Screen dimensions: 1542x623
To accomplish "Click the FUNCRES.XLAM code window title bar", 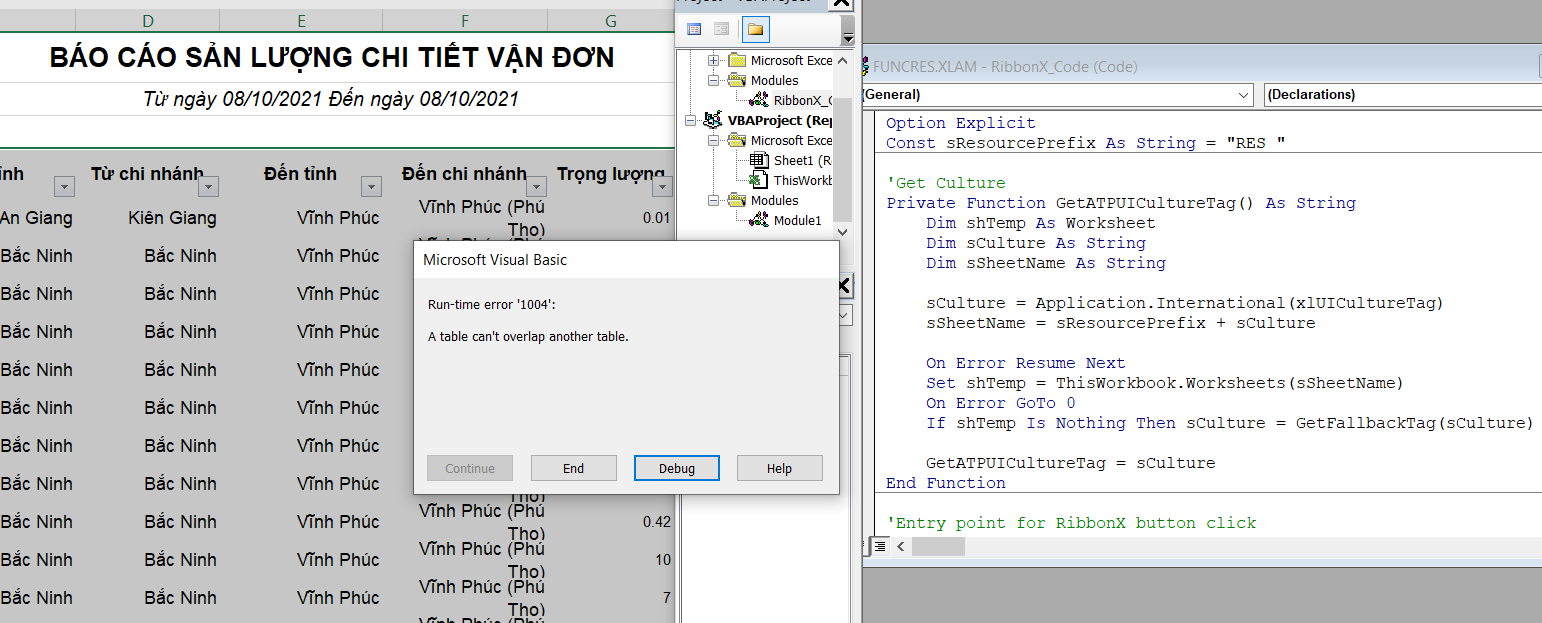I will (x=1200, y=67).
